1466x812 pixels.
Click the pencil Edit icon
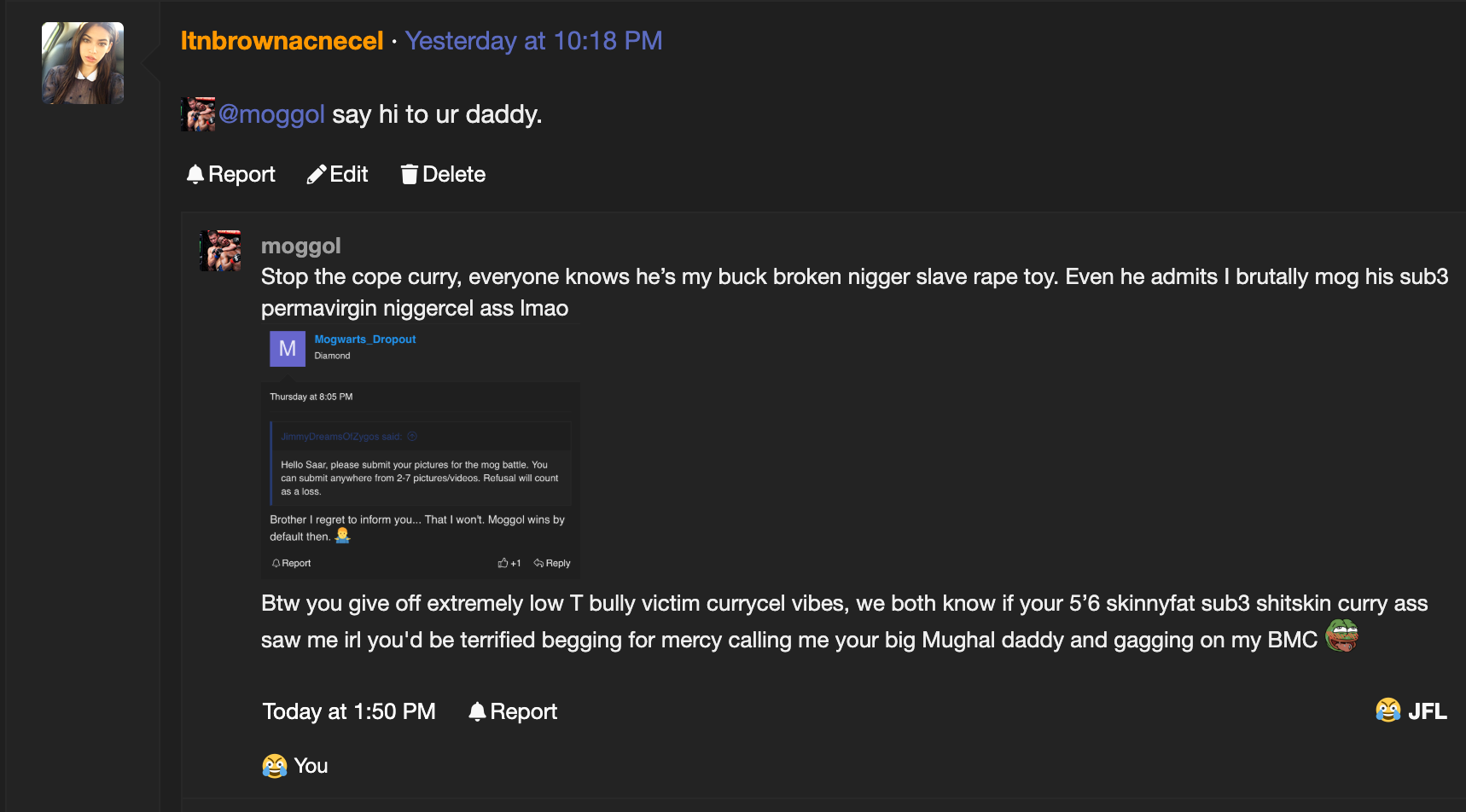pyautogui.click(x=317, y=175)
